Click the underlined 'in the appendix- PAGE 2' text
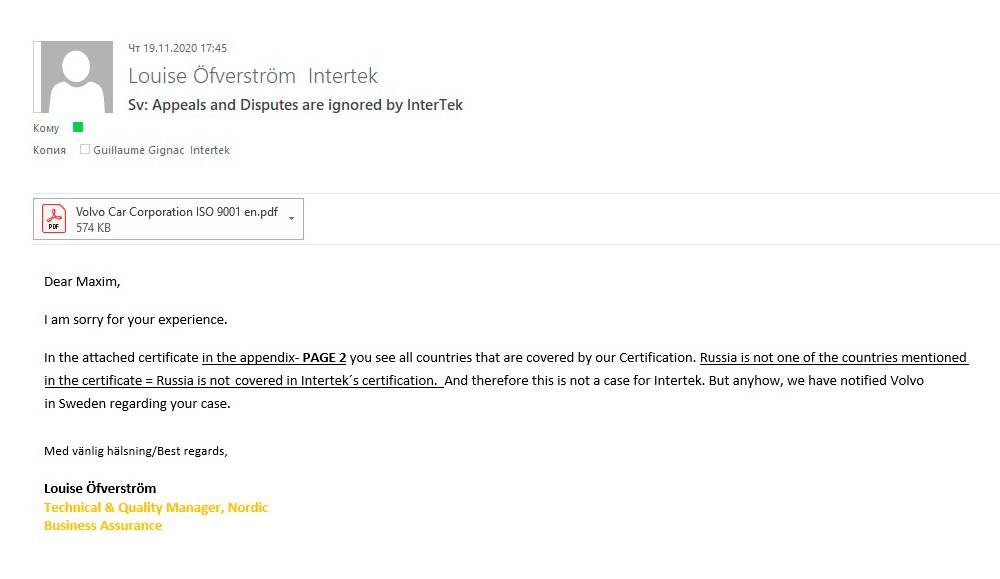 [274, 358]
